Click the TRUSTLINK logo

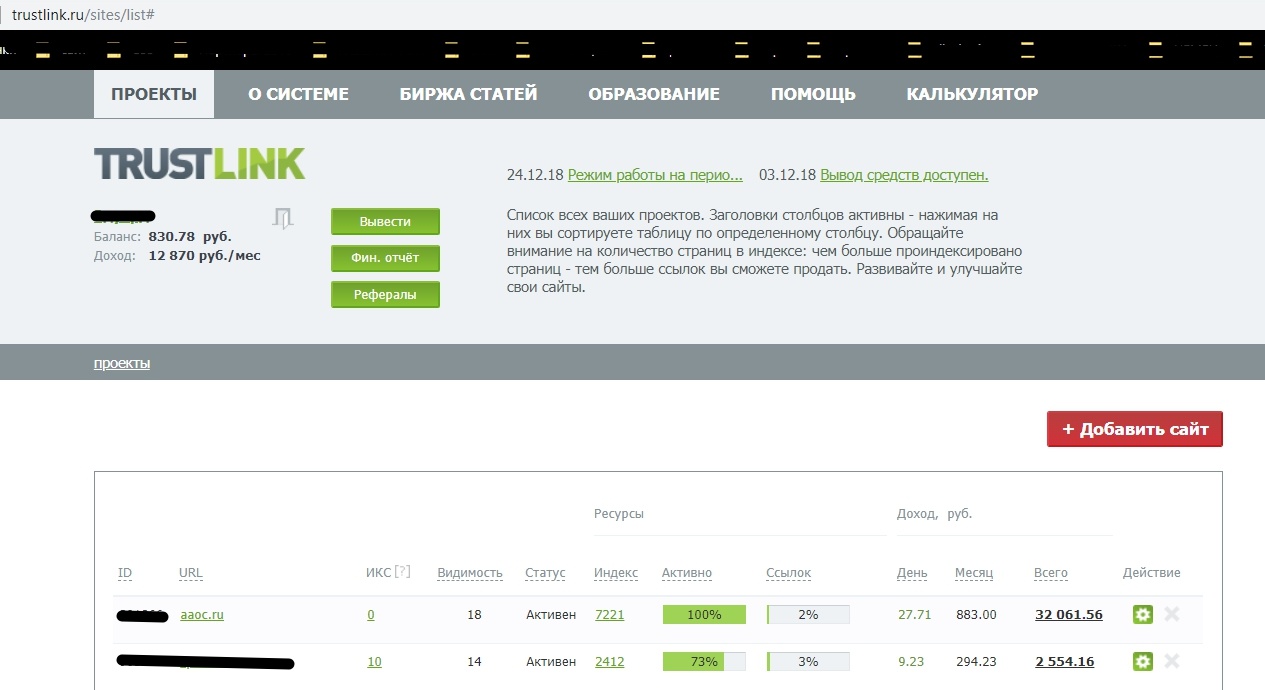(x=200, y=164)
